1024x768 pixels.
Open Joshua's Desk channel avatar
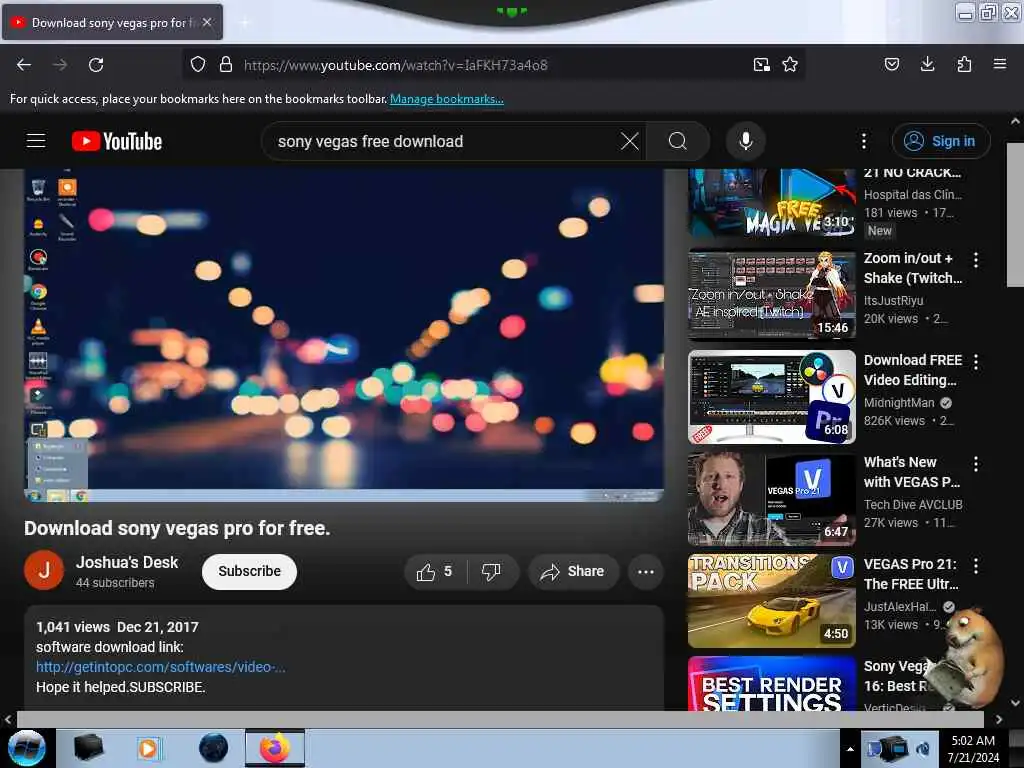click(44, 570)
